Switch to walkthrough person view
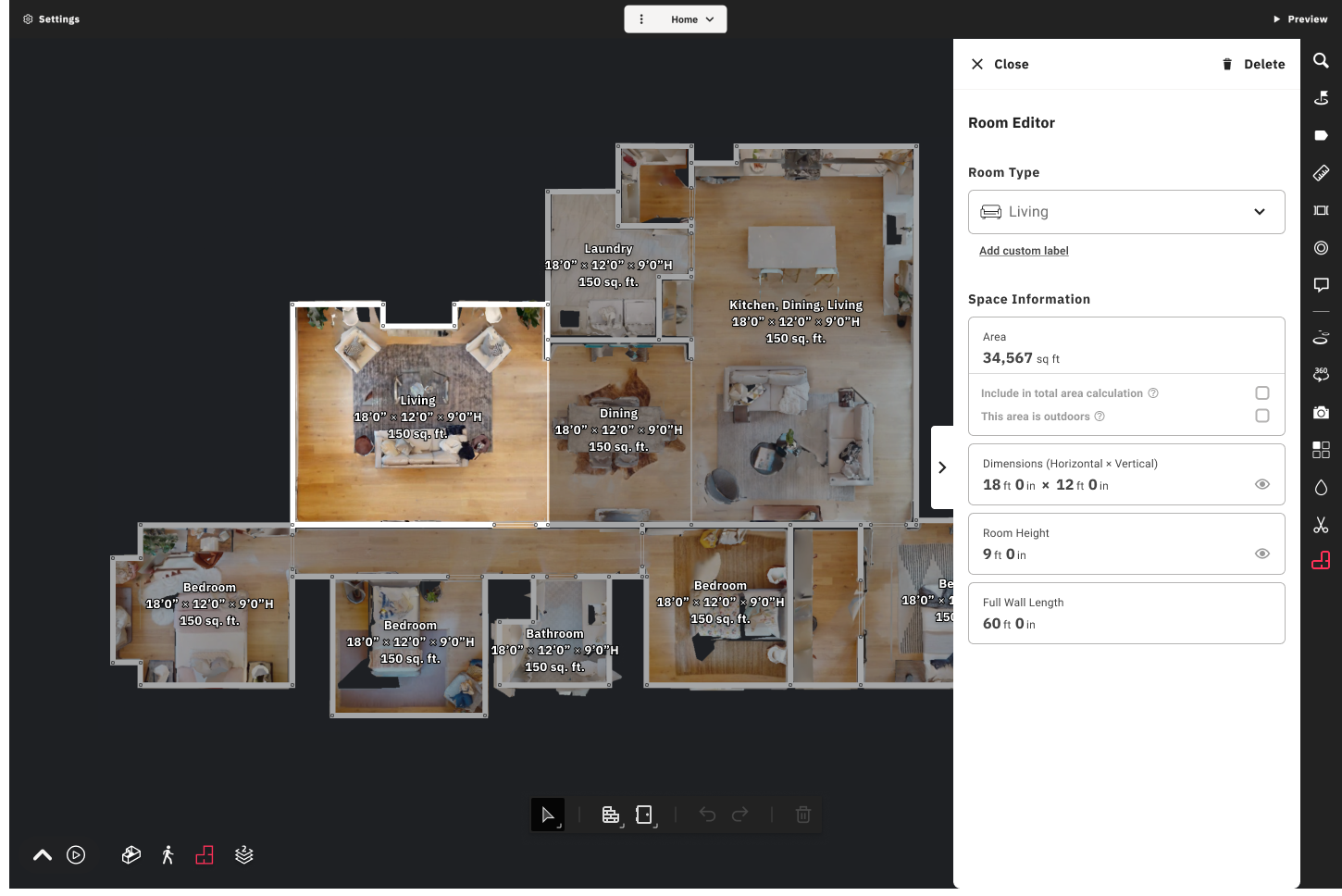The width and height of the screenshot is (1342, 896). click(168, 854)
